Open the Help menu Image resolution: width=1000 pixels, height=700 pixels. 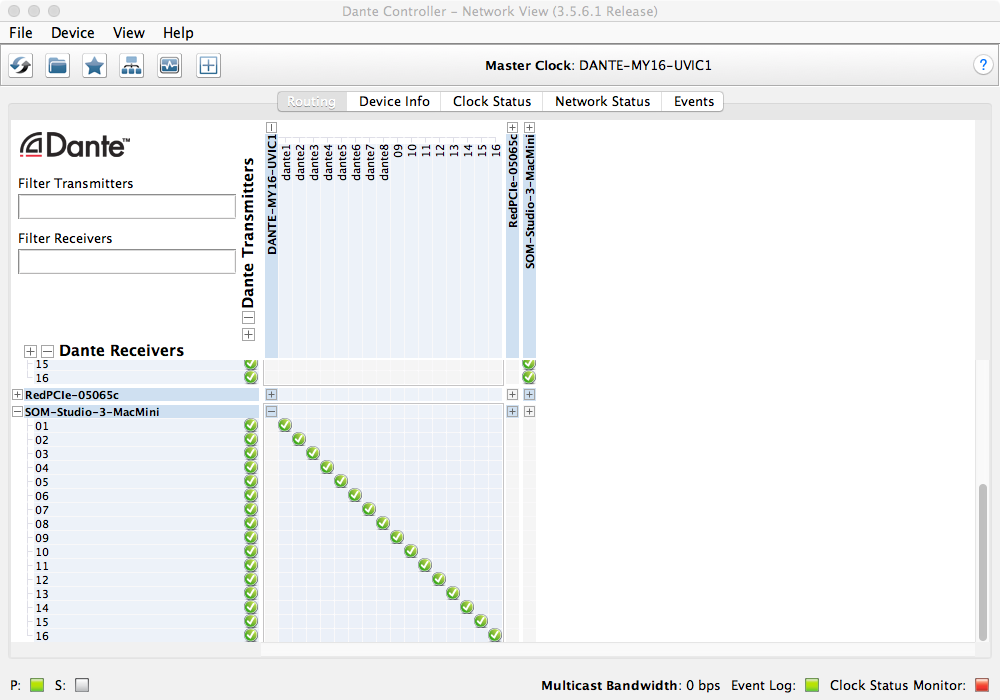click(178, 33)
